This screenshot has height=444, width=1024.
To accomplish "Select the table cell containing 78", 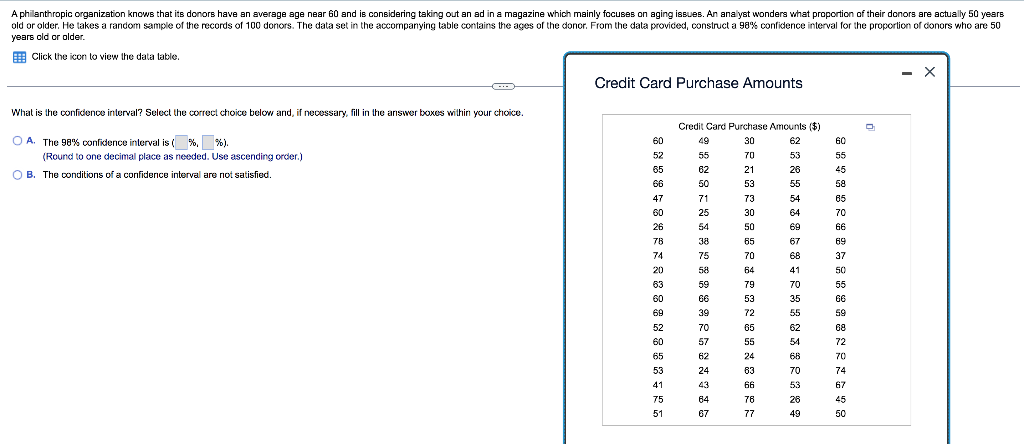I will [x=658, y=241].
